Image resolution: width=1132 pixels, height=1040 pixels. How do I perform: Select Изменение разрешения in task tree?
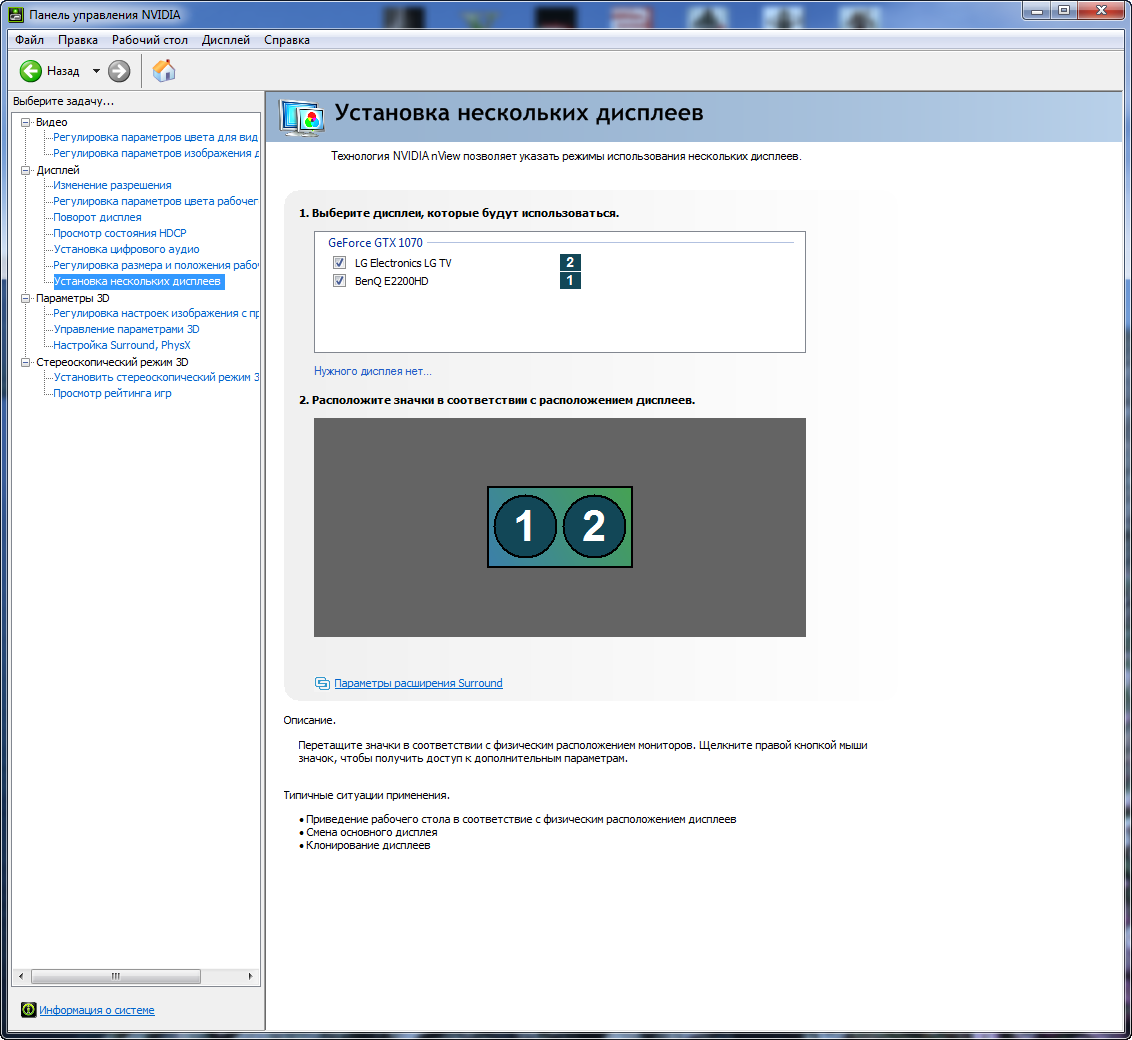112,185
